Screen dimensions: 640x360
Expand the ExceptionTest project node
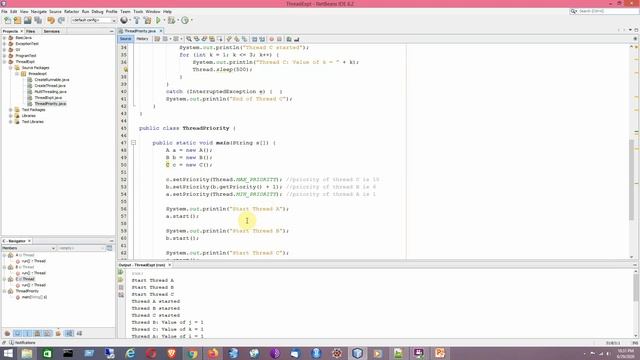pos(4,43)
